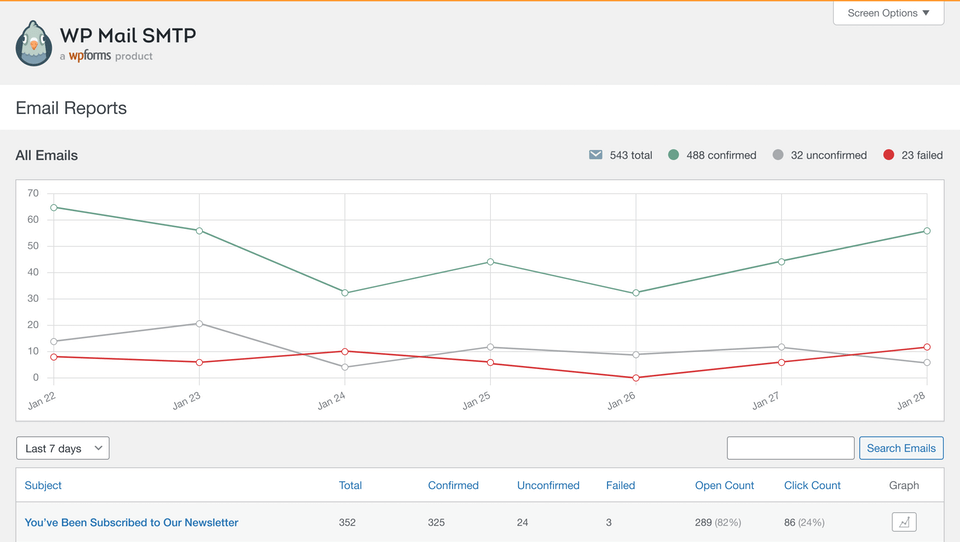Click the Search Emails button

tap(901, 448)
